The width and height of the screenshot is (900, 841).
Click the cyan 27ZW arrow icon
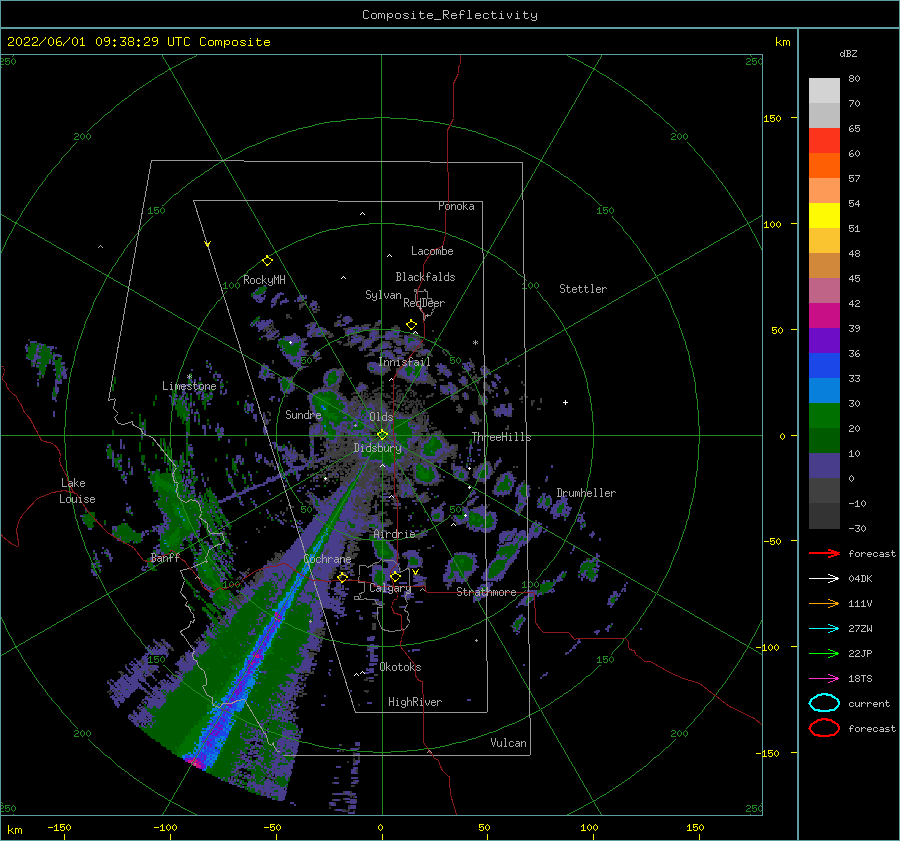824,629
